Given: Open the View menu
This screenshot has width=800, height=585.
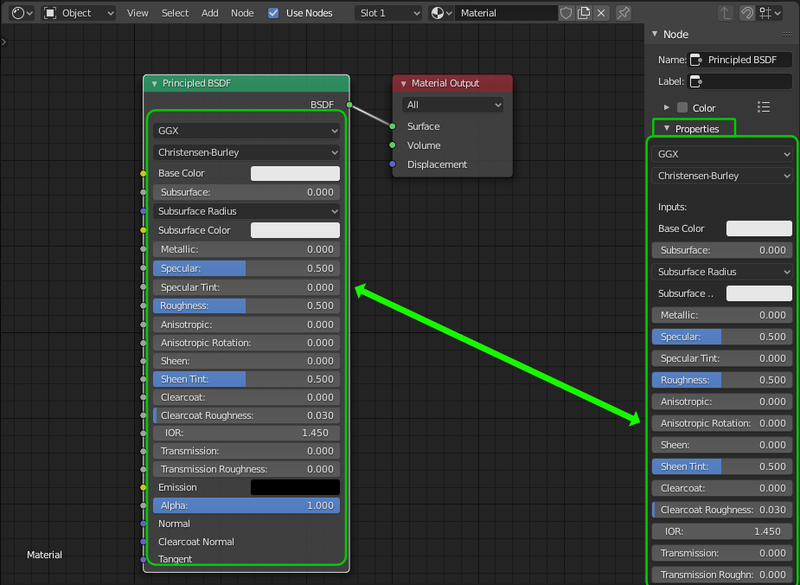Looking at the screenshot, I should coord(138,13).
